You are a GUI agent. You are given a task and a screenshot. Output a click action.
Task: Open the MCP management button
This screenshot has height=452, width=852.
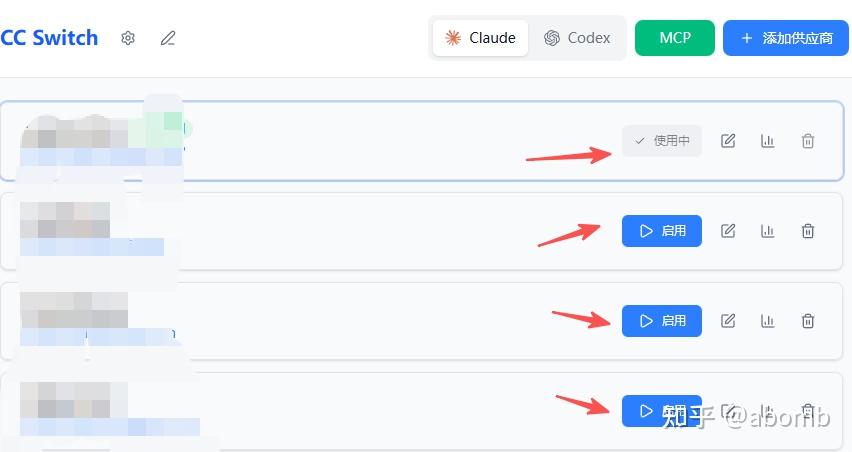point(675,38)
